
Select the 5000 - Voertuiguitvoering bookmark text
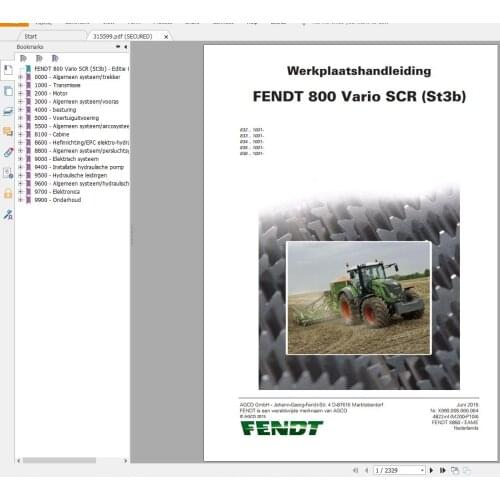coord(67,118)
